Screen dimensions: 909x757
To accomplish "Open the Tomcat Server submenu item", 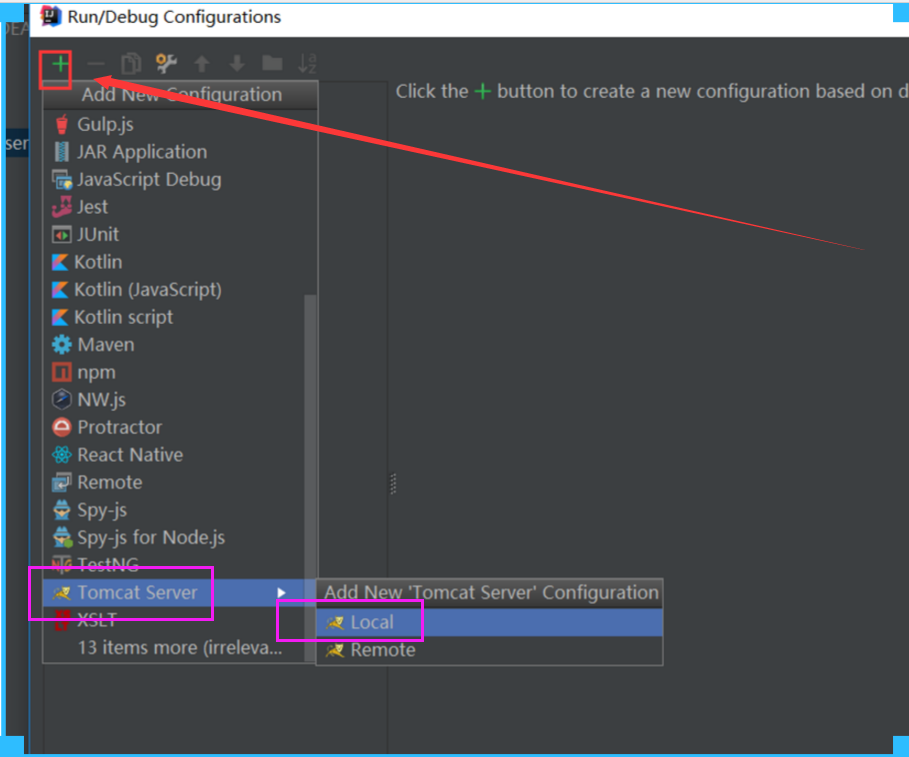I will pyautogui.click(x=180, y=592).
